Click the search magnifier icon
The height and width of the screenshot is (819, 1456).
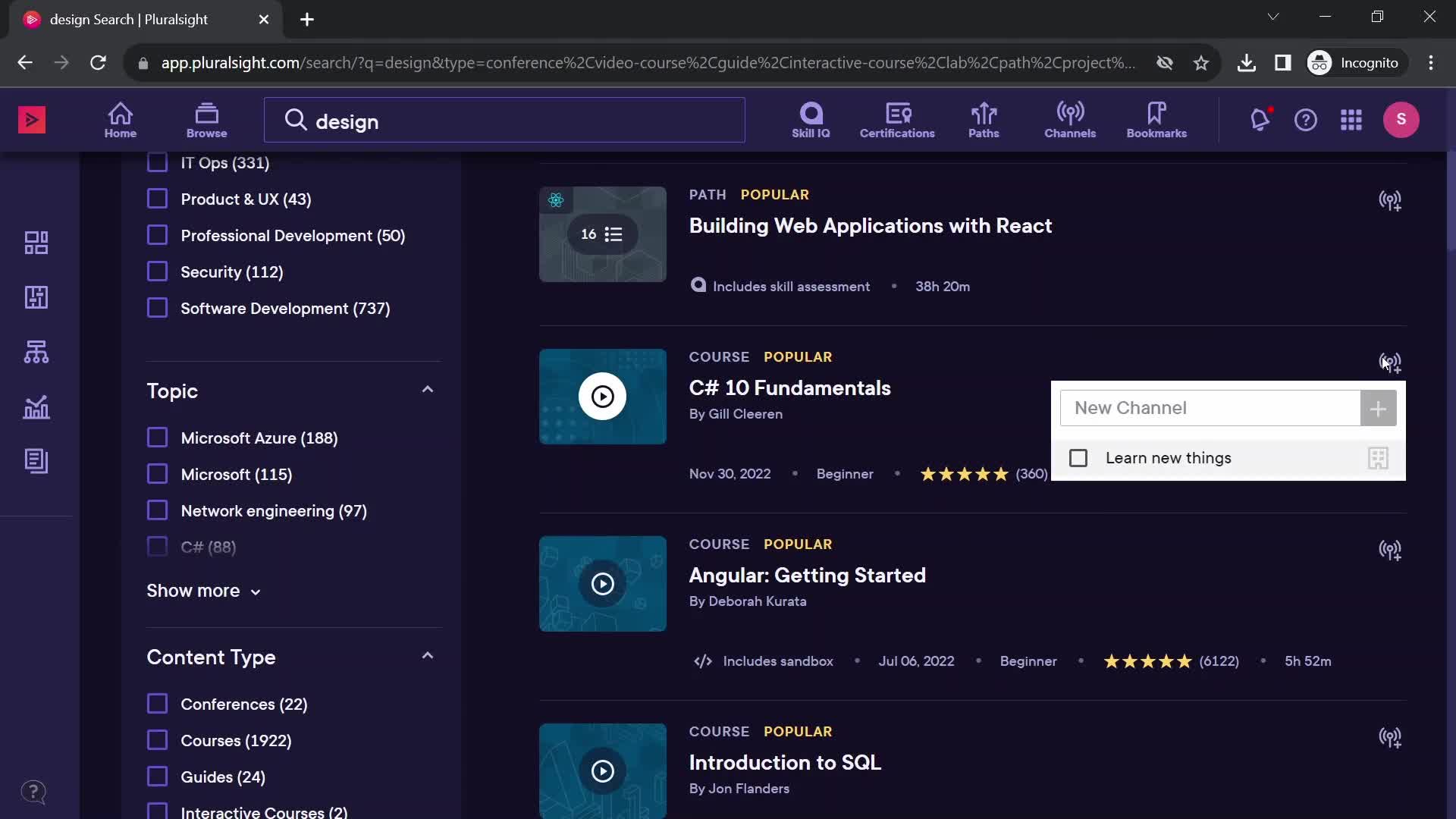(296, 120)
